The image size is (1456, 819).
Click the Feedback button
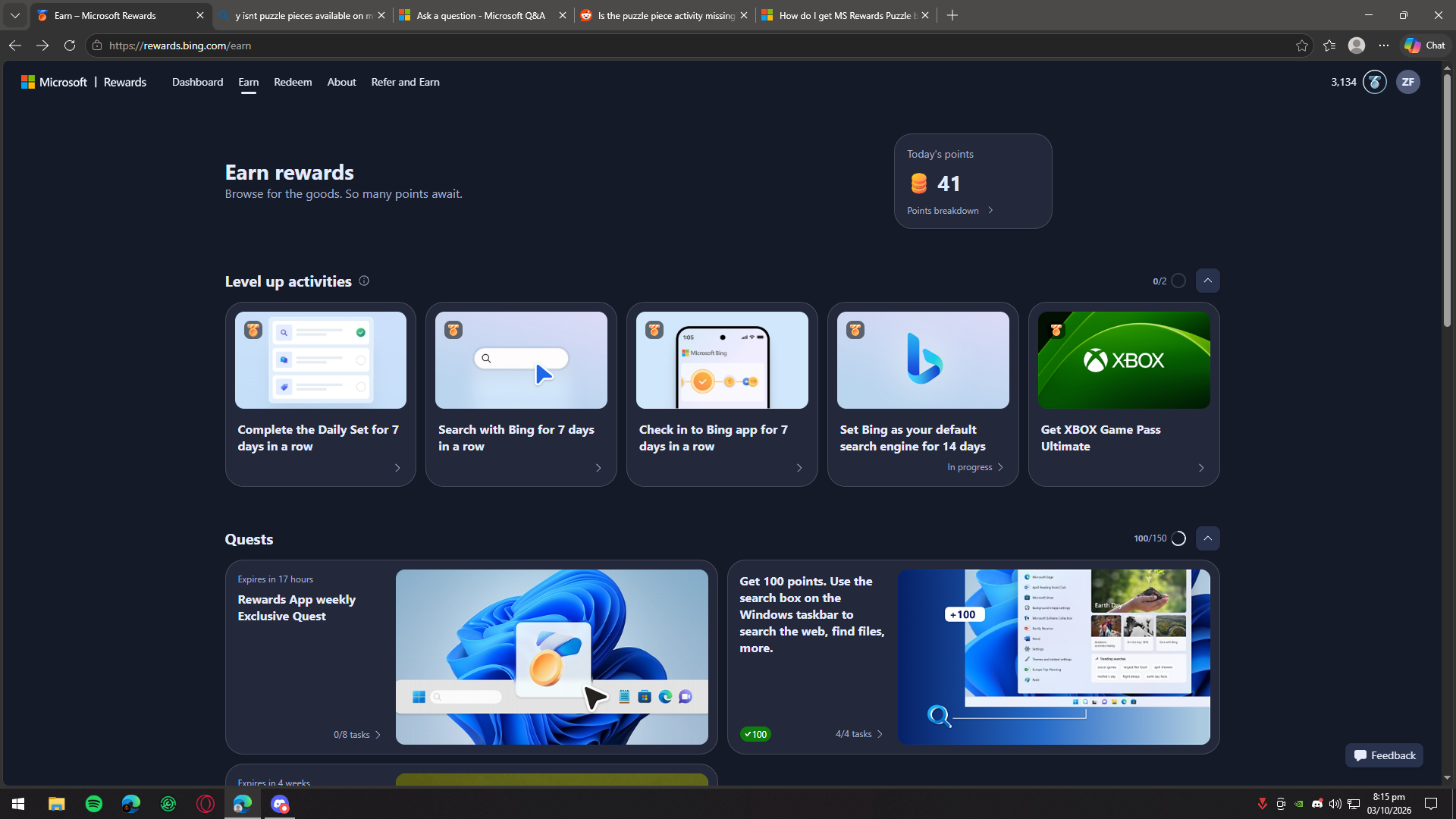pos(1384,755)
